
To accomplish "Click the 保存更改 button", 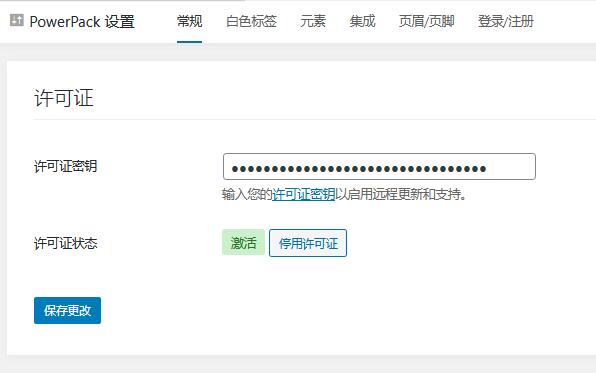I will point(67,311).
